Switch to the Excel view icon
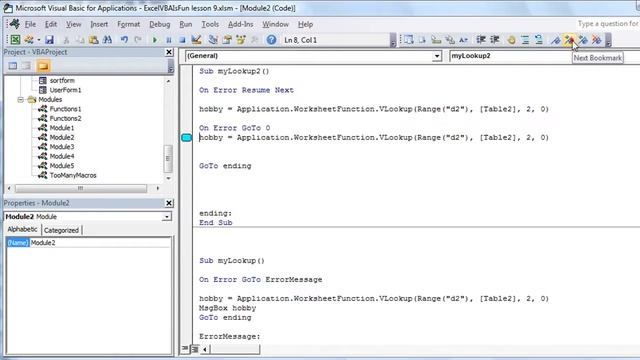This screenshot has width=640, height=360. tap(15, 40)
